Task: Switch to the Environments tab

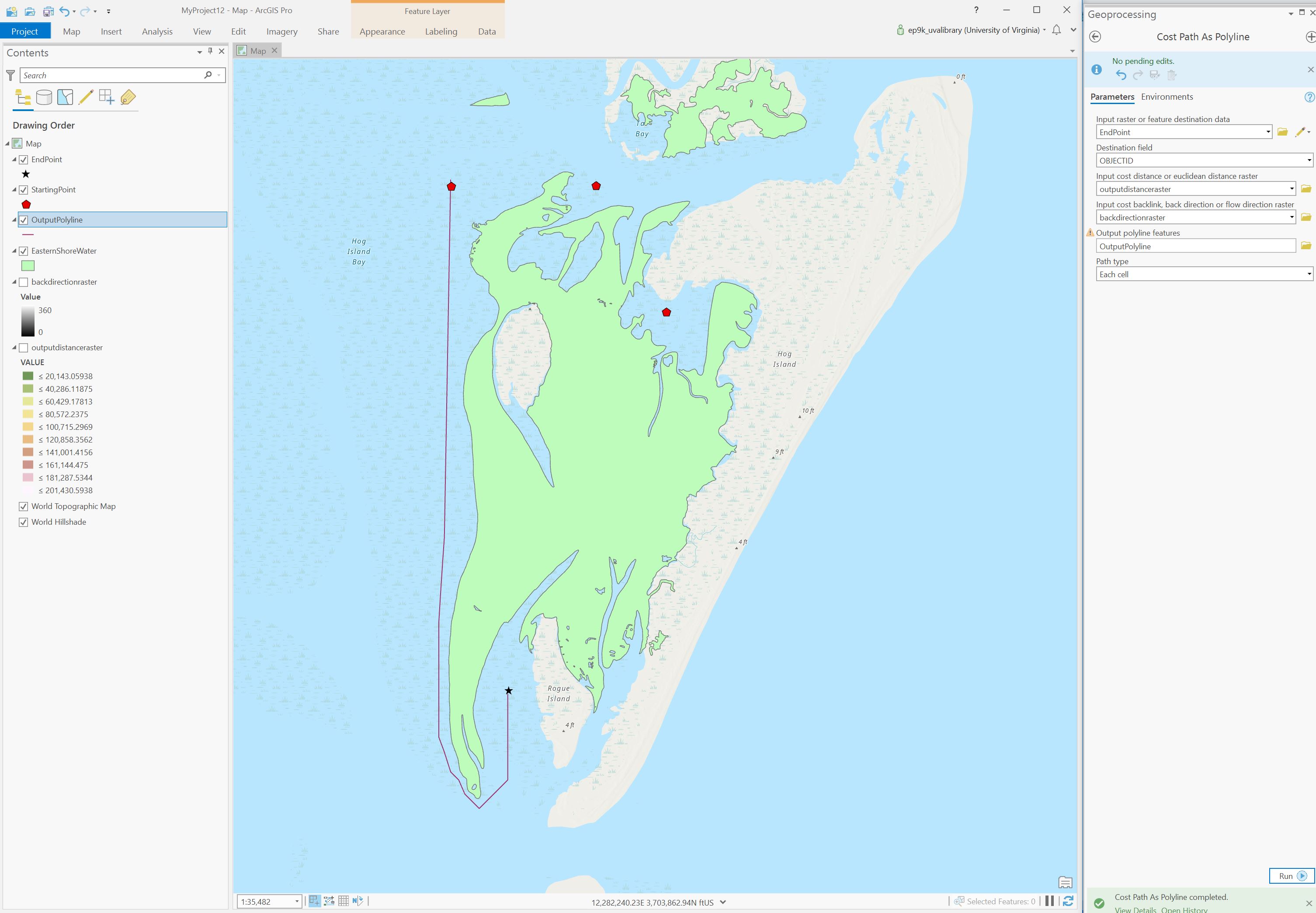Action: [1167, 97]
